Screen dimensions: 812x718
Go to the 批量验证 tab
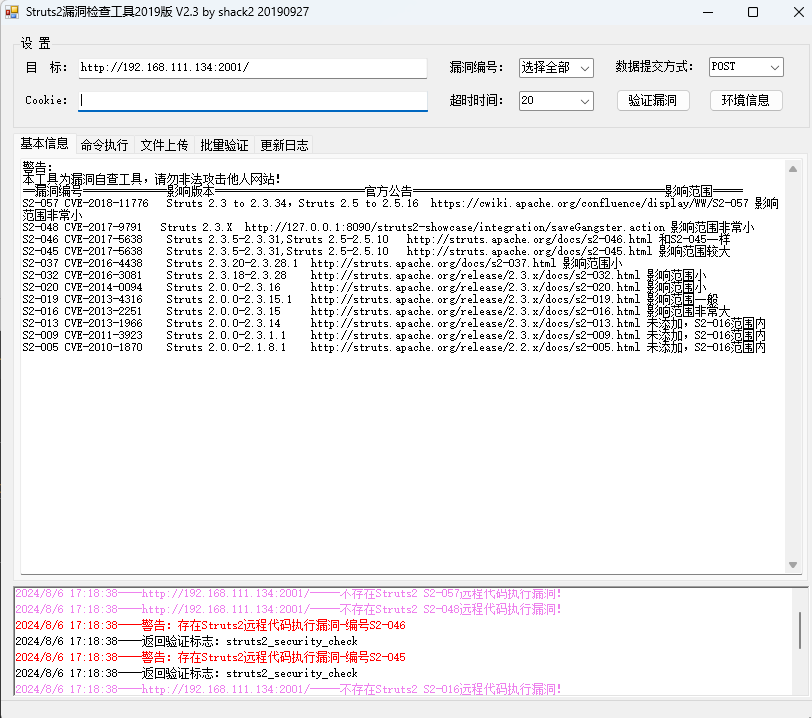[224, 145]
